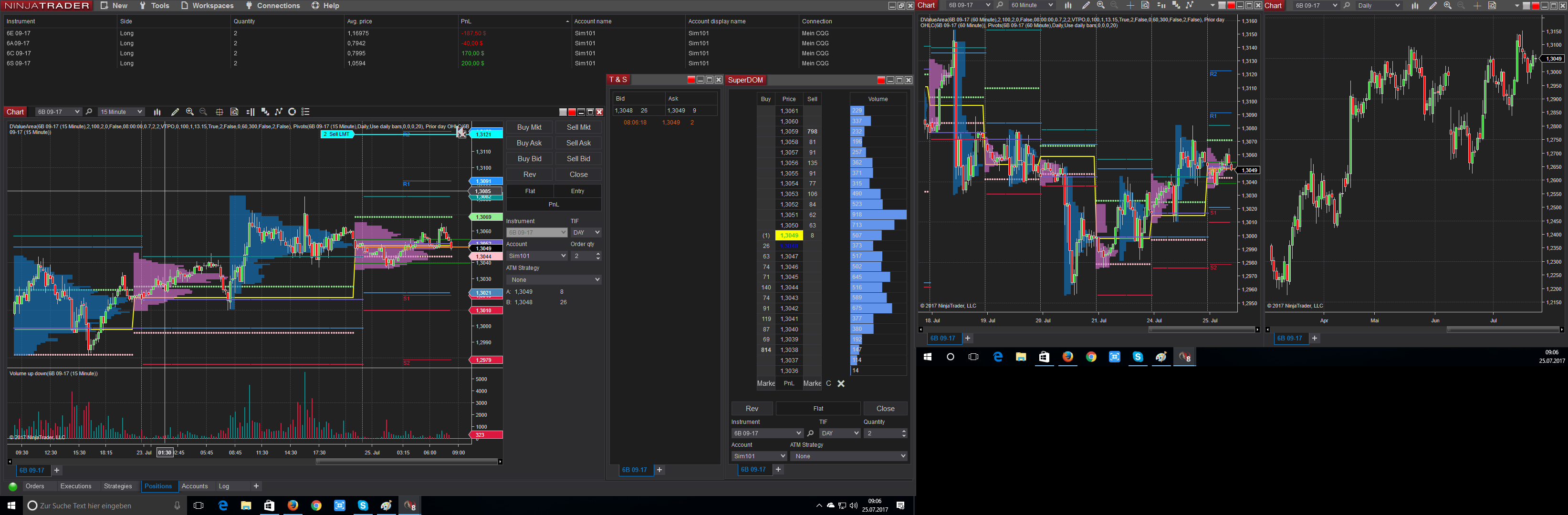Image resolution: width=1568 pixels, height=515 pixels.
Task: Zoom in on the Daily chart
Action: [1447, 5]
